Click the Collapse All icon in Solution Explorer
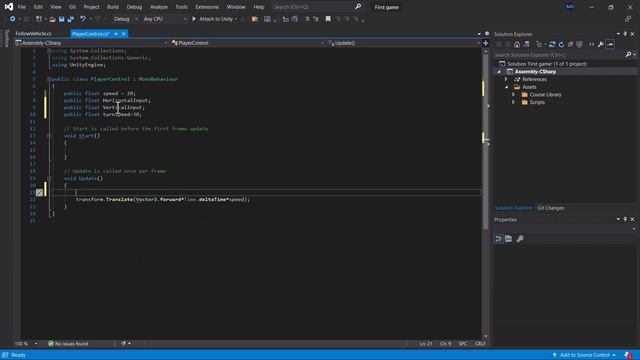The height and width of the screenshot is (360, 640). (570, 44)
